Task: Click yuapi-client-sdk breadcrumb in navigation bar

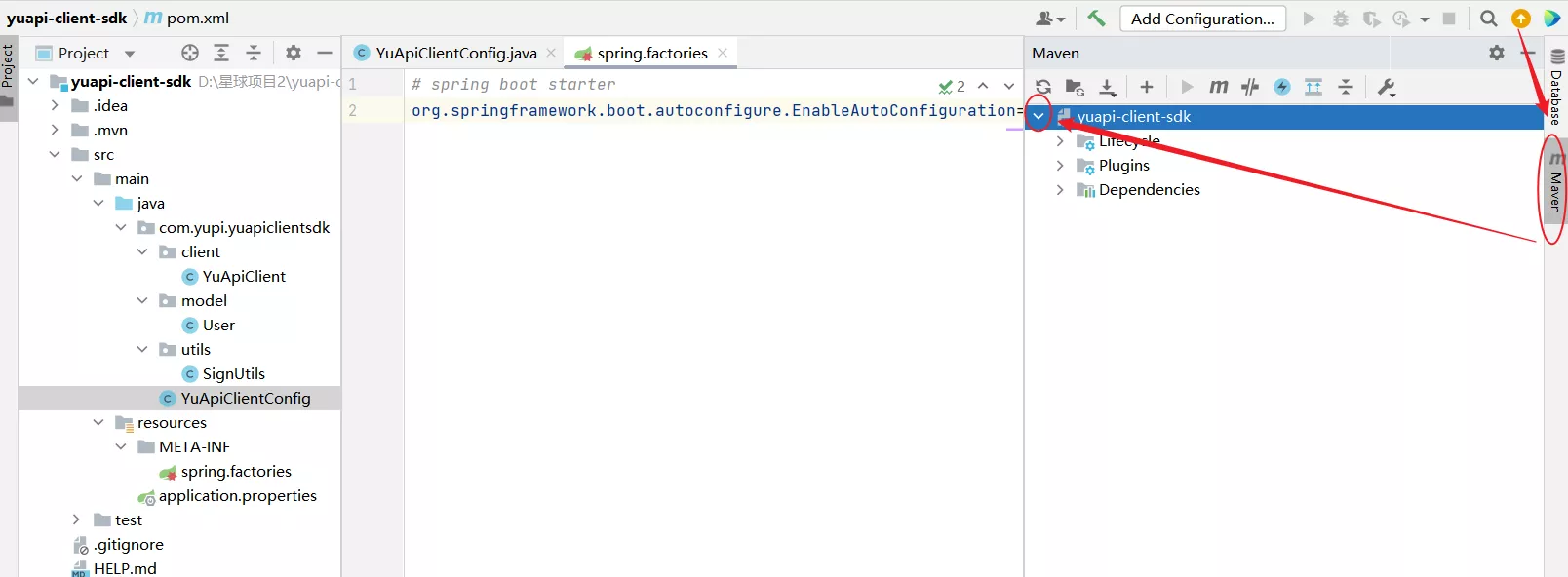Action: (x=66, y=18)
